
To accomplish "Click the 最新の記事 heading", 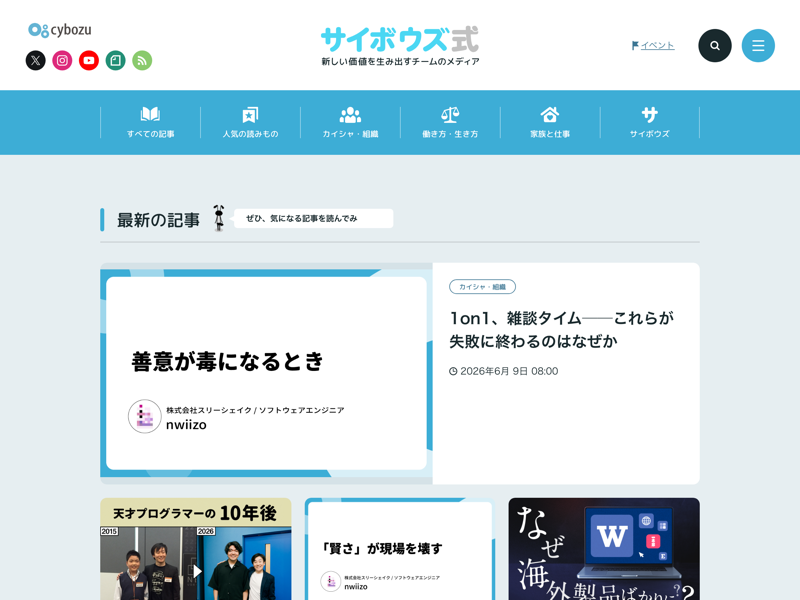I will click(158, 220).
